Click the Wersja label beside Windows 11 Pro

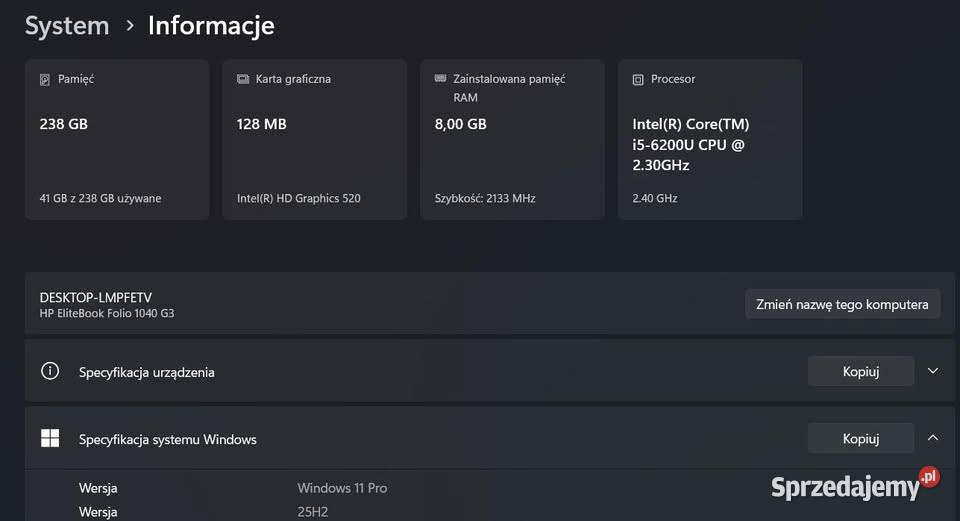tap(98, 488)
